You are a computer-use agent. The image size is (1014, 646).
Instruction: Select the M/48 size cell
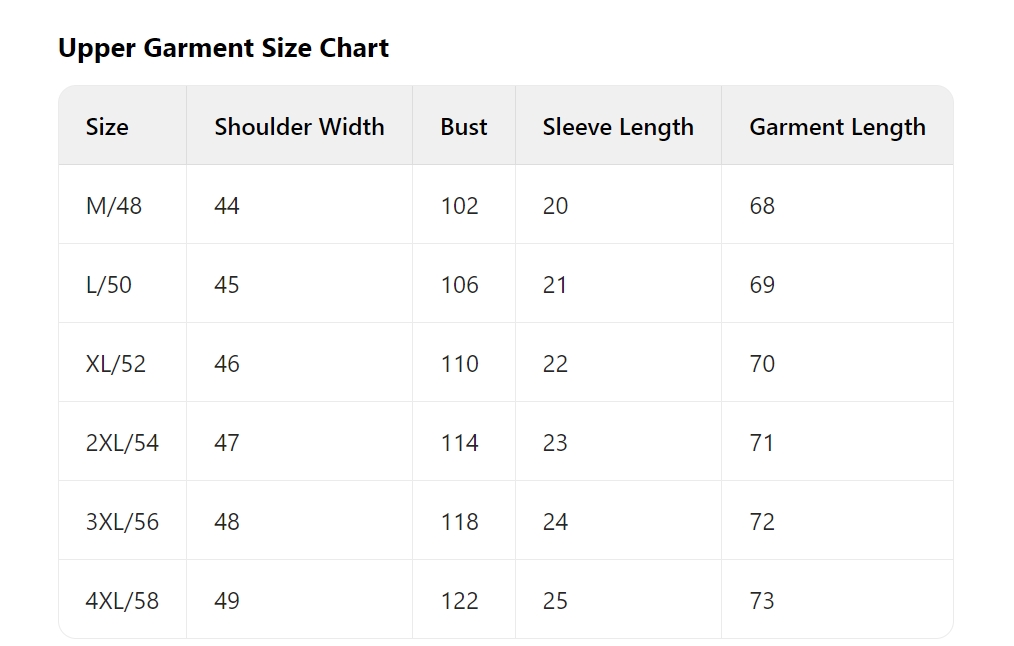[114, 206]
